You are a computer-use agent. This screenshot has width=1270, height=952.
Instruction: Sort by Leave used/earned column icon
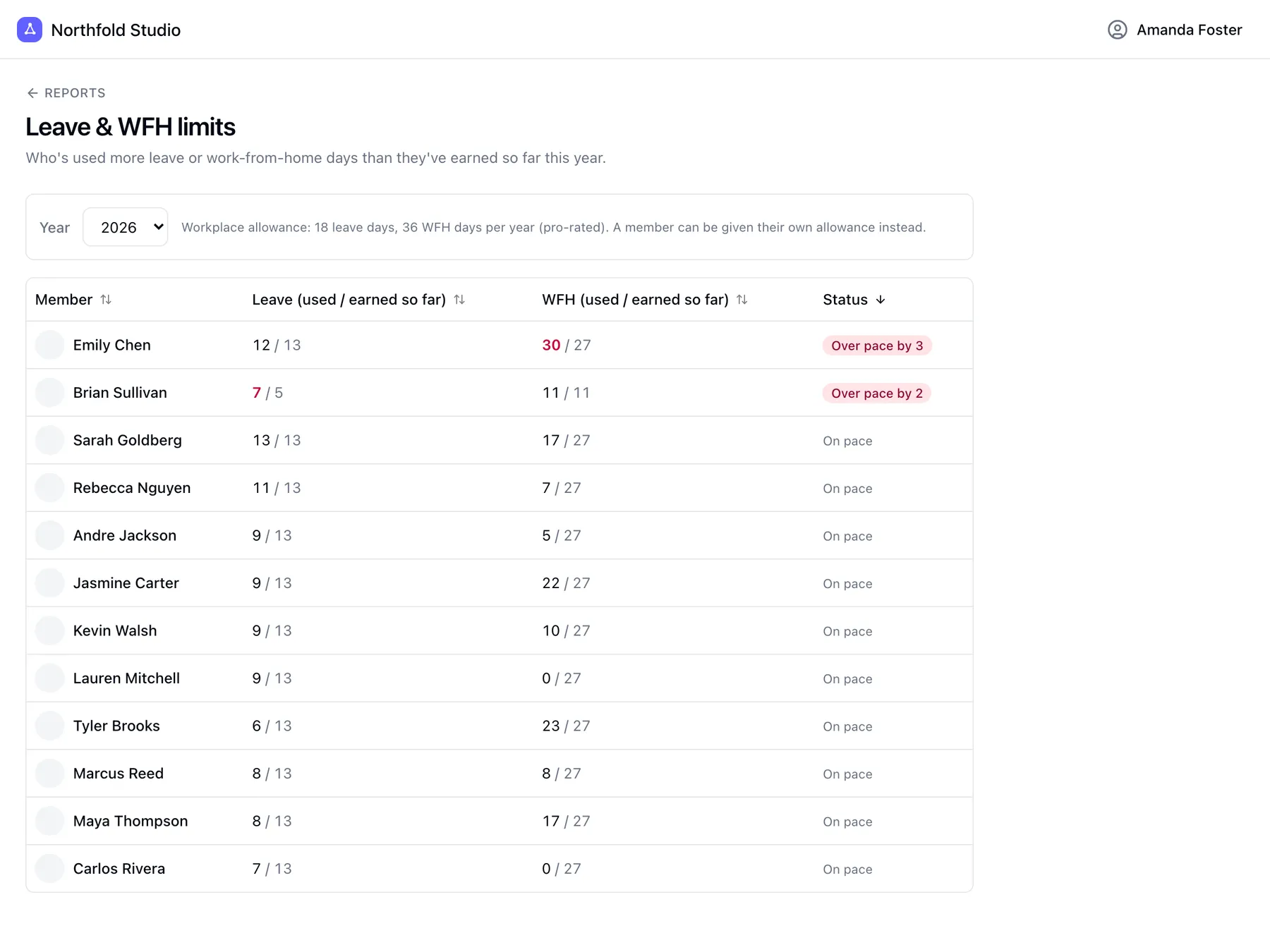(459, 300)
